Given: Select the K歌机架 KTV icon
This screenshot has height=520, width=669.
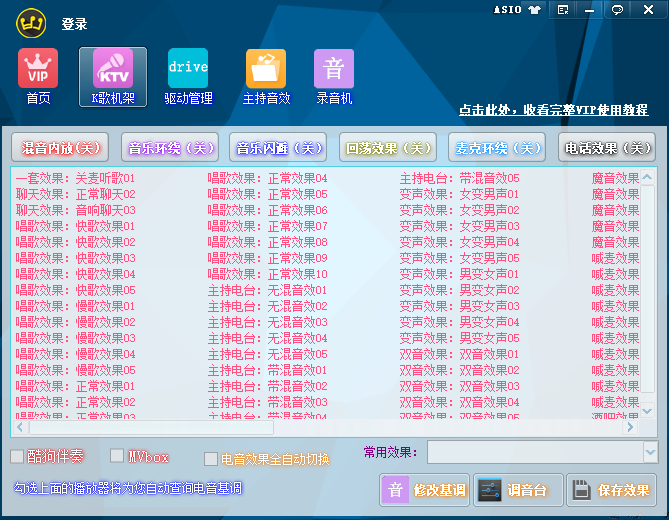Looking at the screenshot, I should (x=113, y=68).
